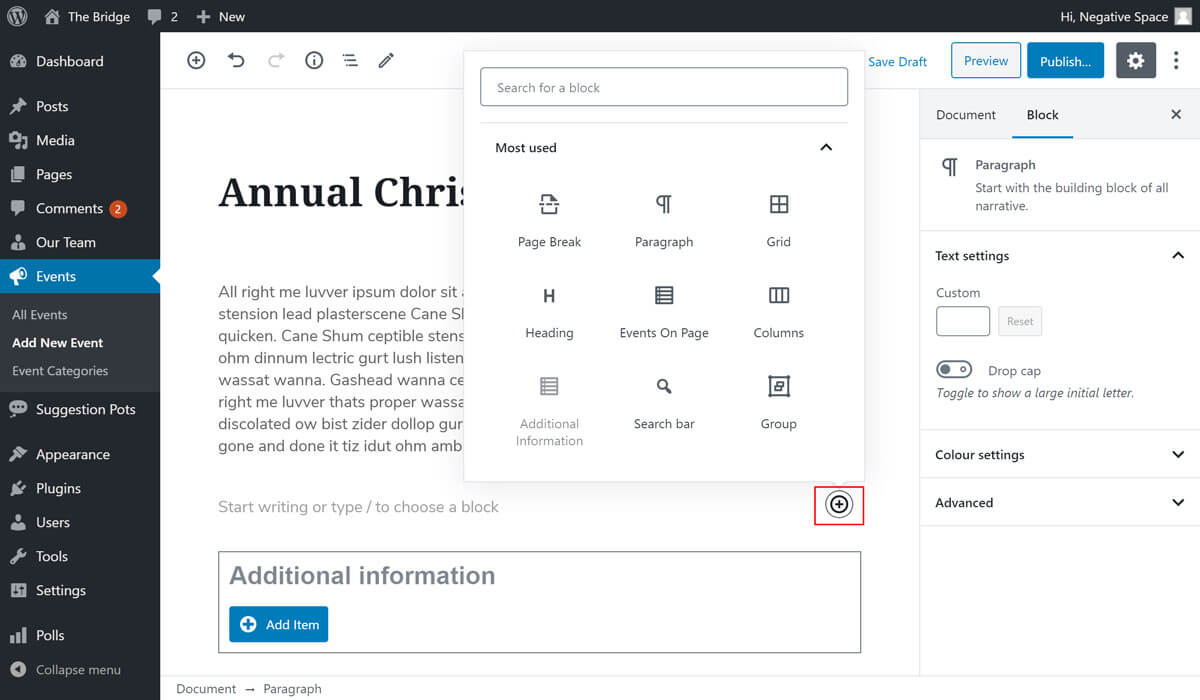Screen dimensions: 1200x700
Task: Open the settings gear panel
Action: tap(1135, 61)
